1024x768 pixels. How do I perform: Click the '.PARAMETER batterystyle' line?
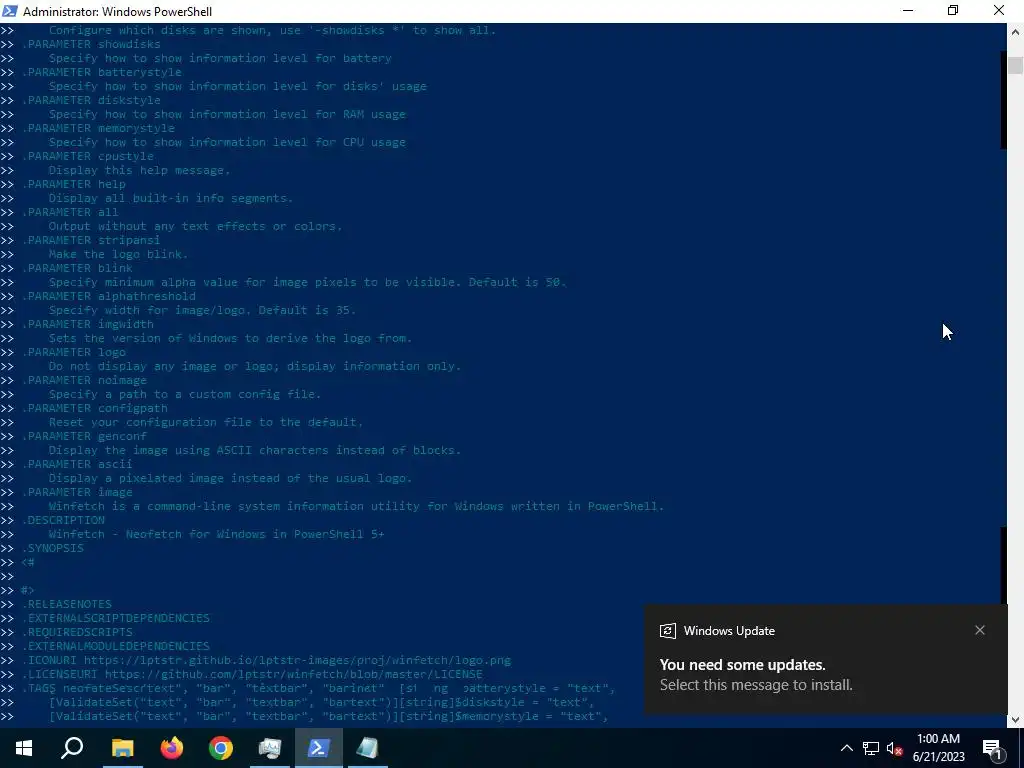coord(101,72)
